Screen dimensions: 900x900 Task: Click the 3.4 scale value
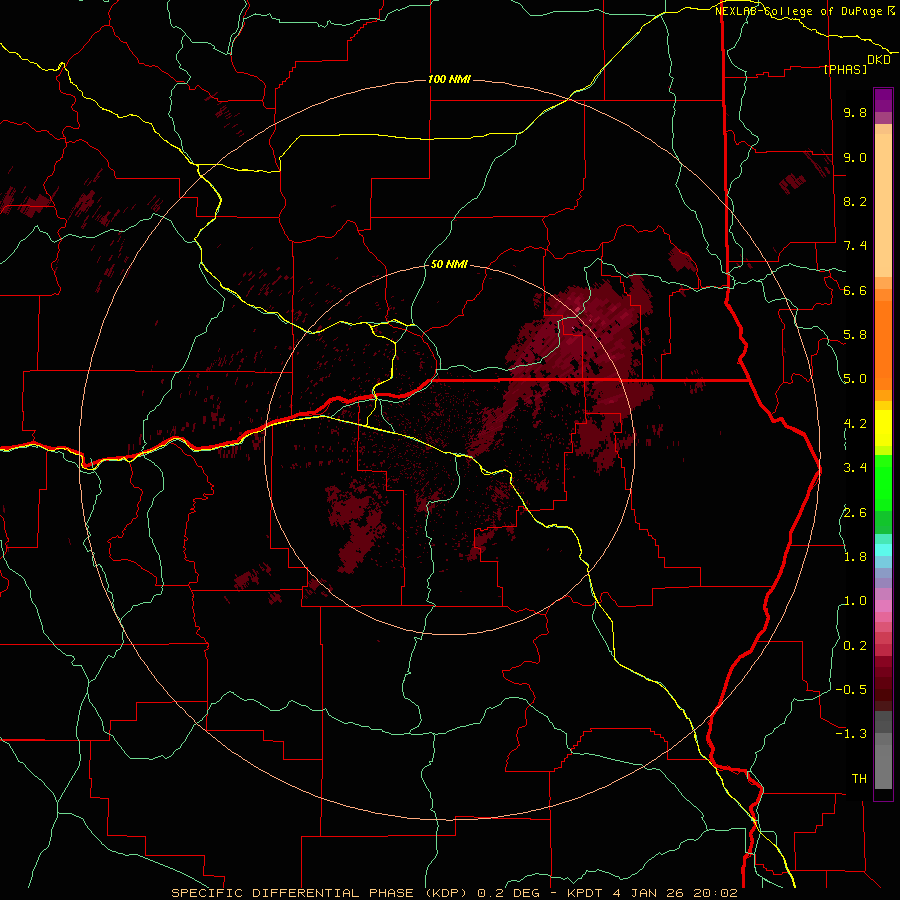pyautogui.click(x=855, y=468)
